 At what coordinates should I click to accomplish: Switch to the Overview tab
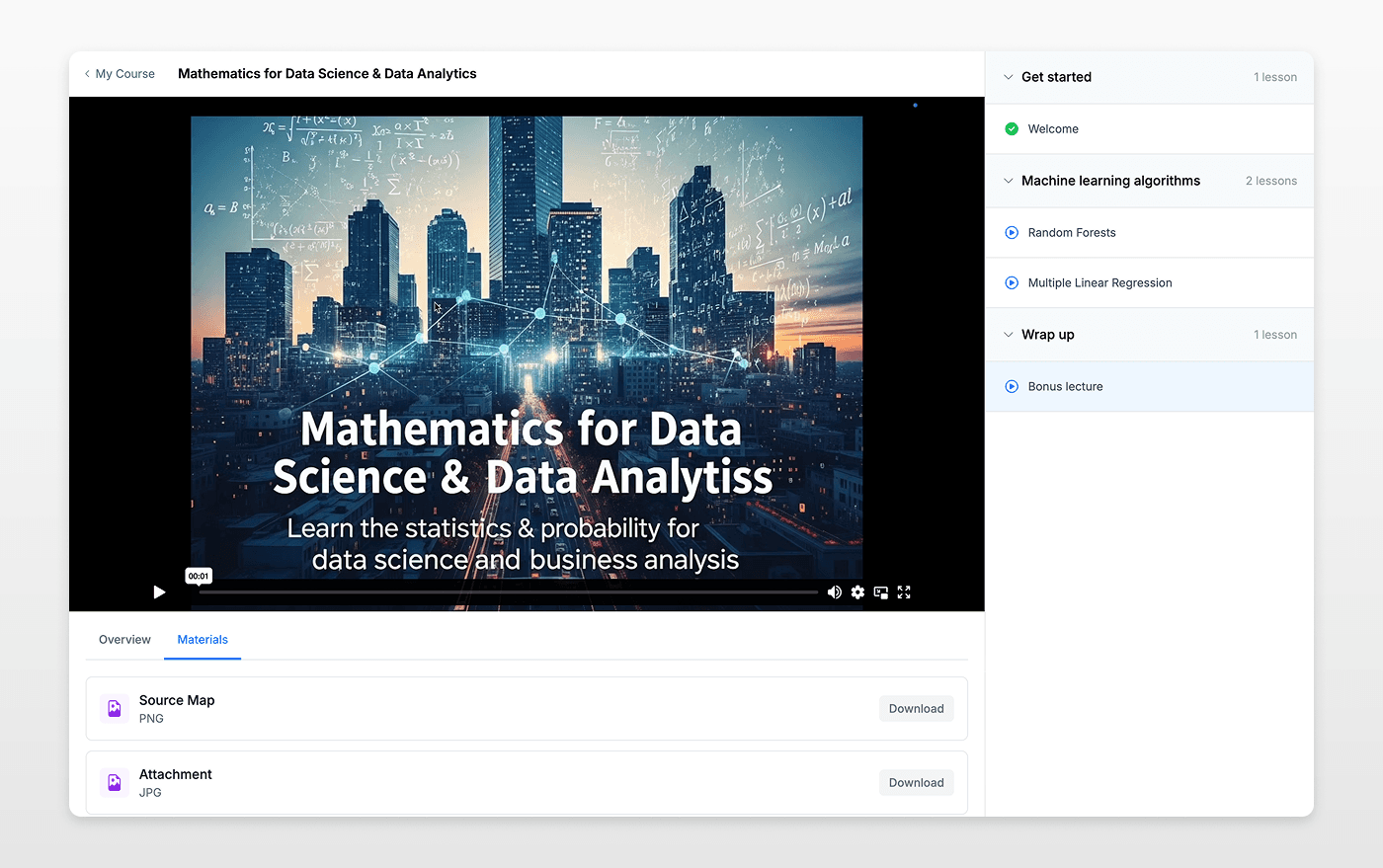pos(124,640)
